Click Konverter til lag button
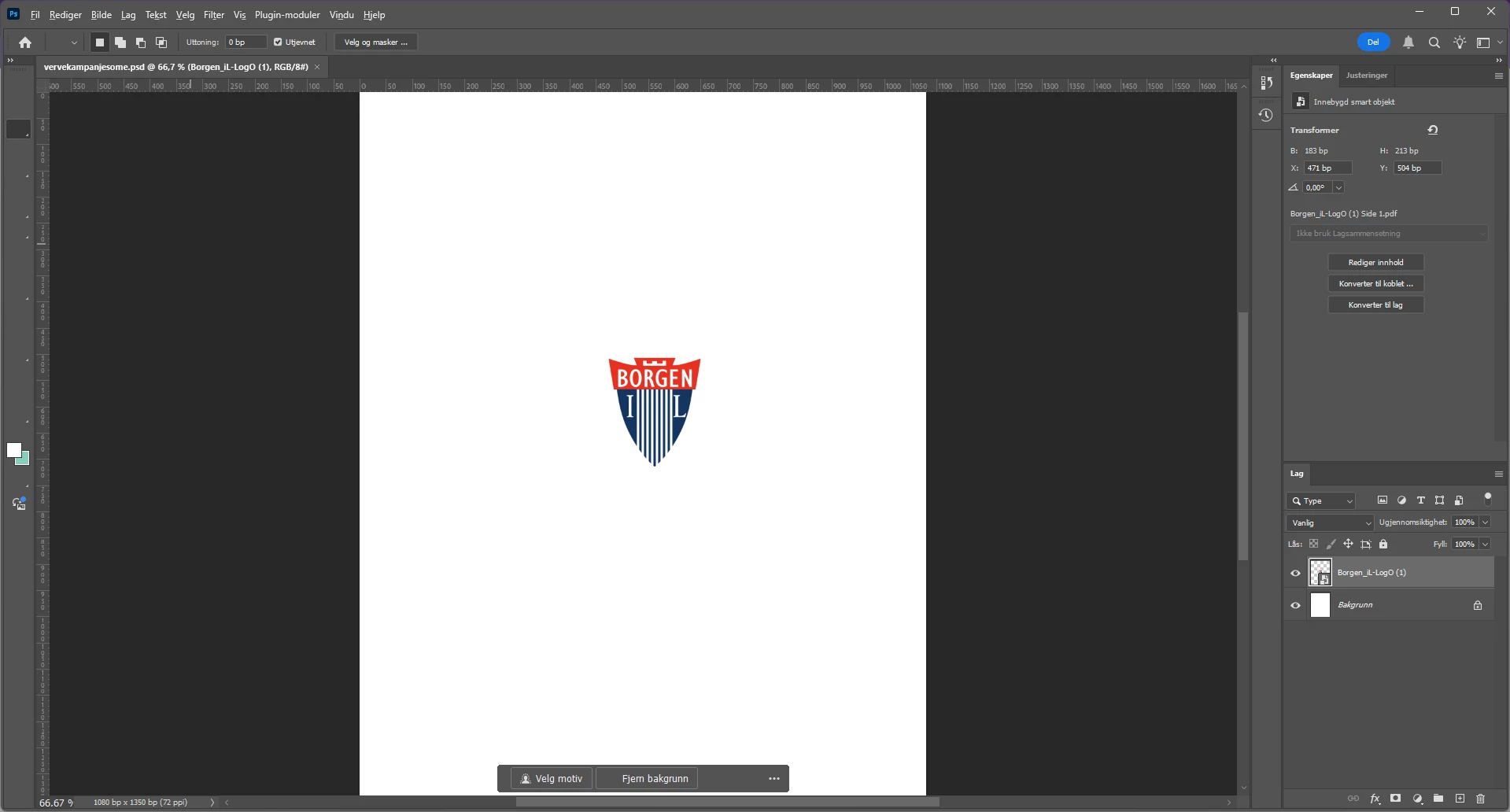The image size is (1510, 812). (x=1375, y=304)
